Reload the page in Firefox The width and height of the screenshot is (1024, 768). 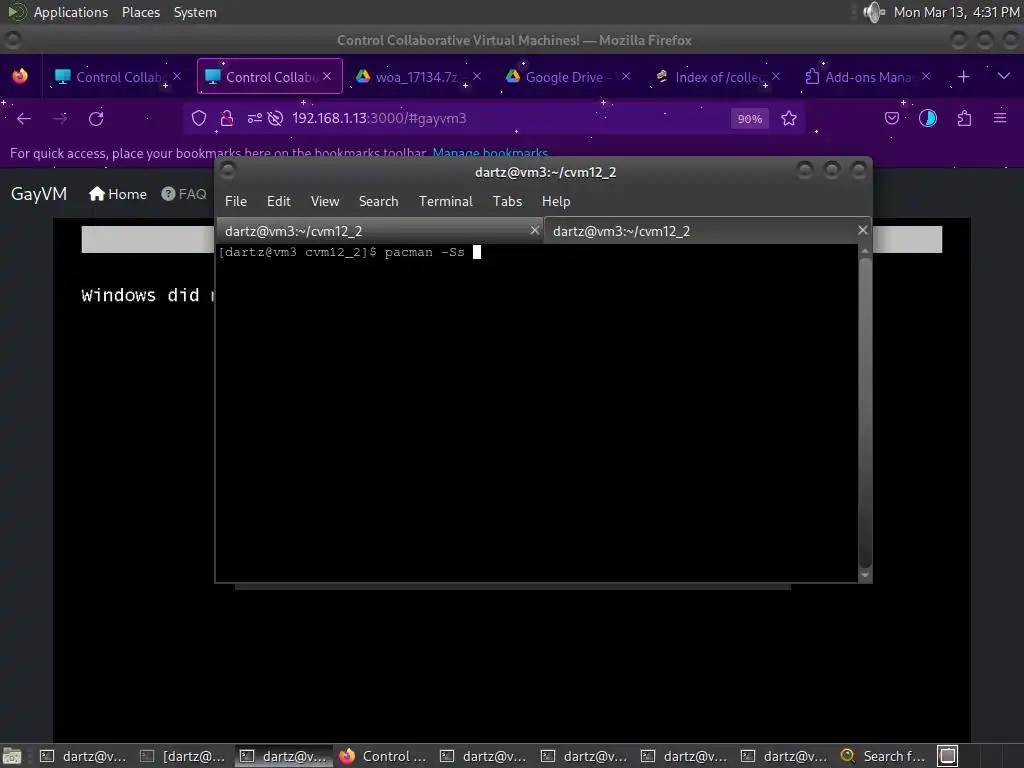[x=96, y=118]
